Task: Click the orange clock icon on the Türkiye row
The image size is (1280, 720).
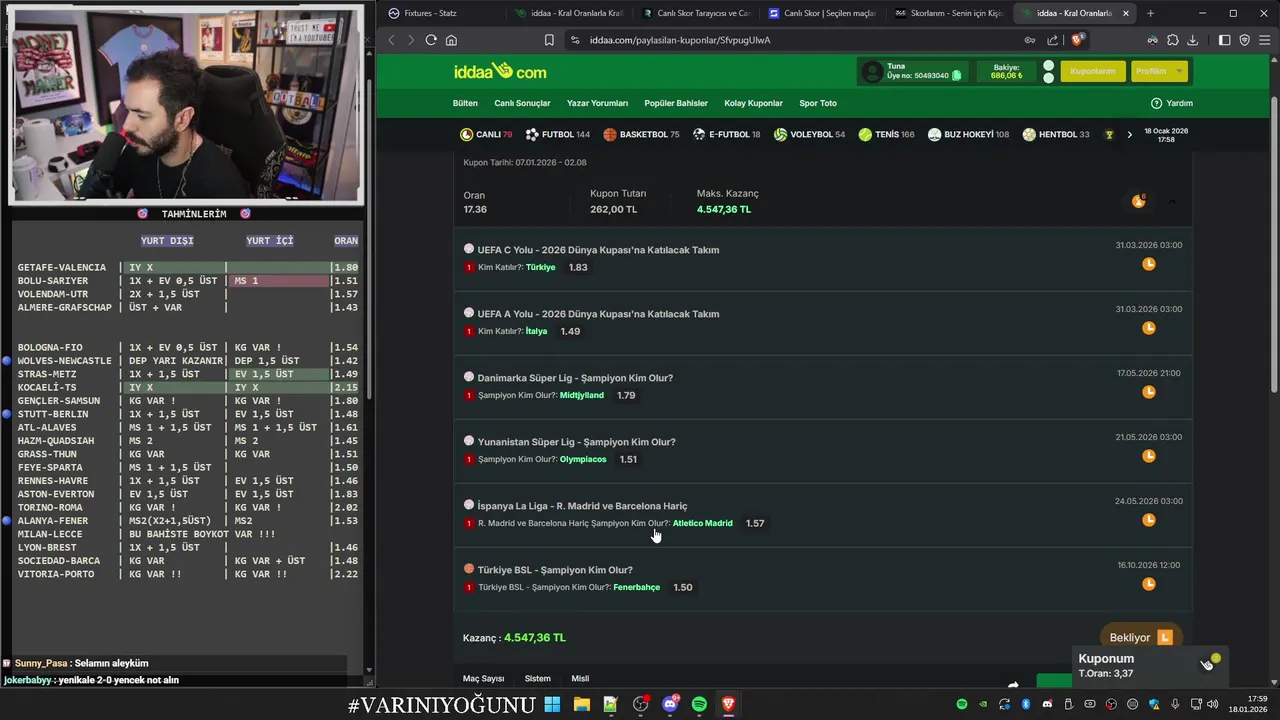Action: coord(1149,264)
